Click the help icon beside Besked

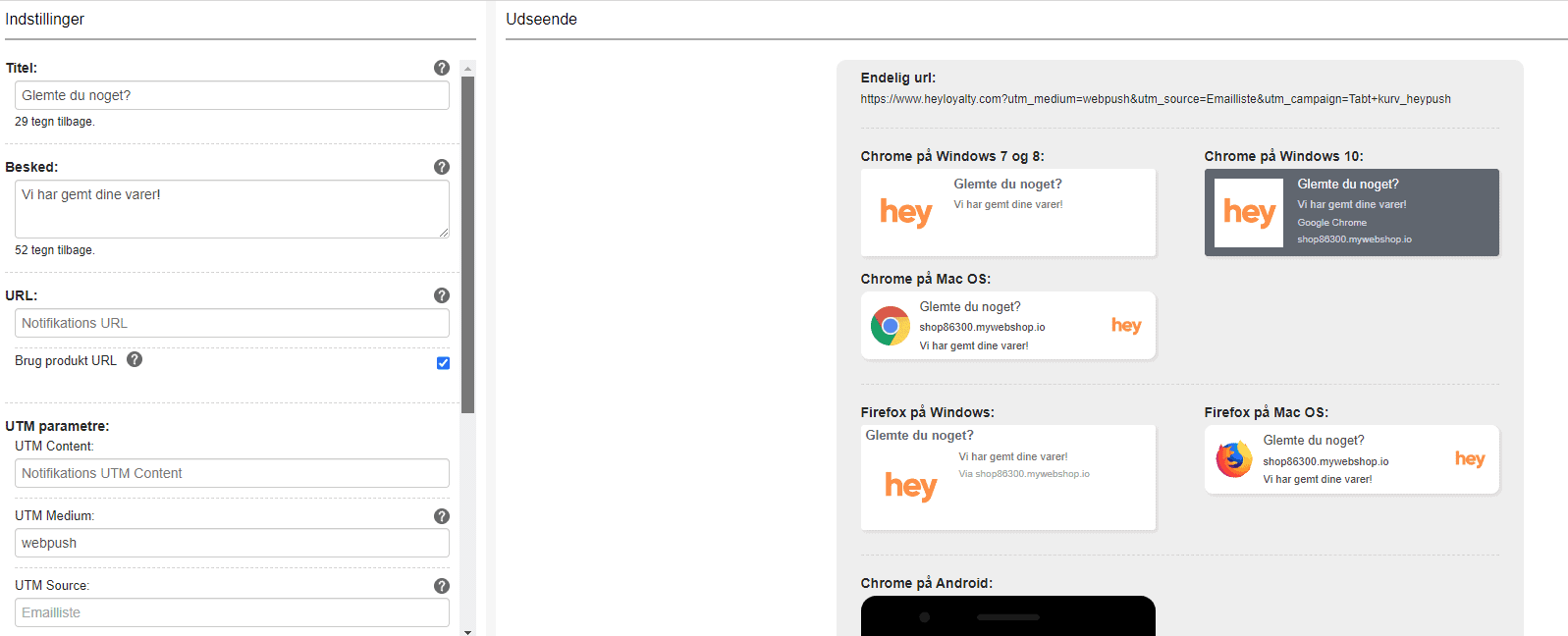pos(442,167)
